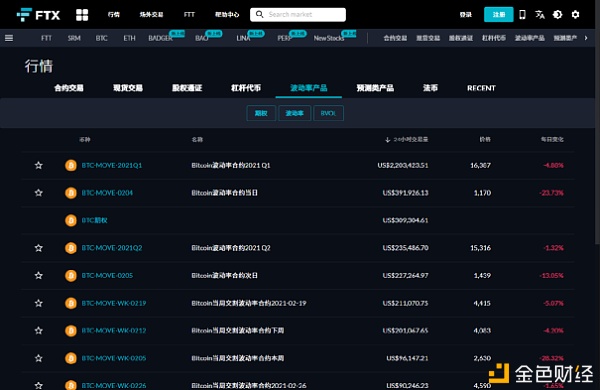The height and width of the screenshot is (390, 600).
Task: Click search magnifier icon
Action: coord(259,14)
